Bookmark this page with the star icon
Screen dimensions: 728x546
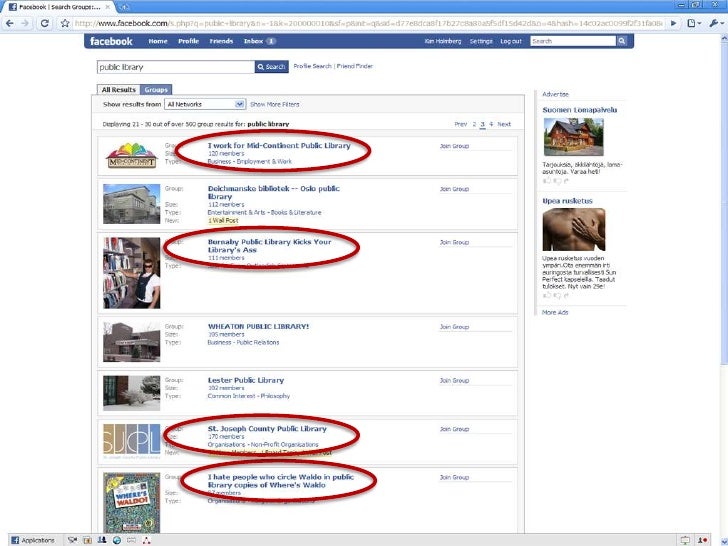click(x=65, y=23)
